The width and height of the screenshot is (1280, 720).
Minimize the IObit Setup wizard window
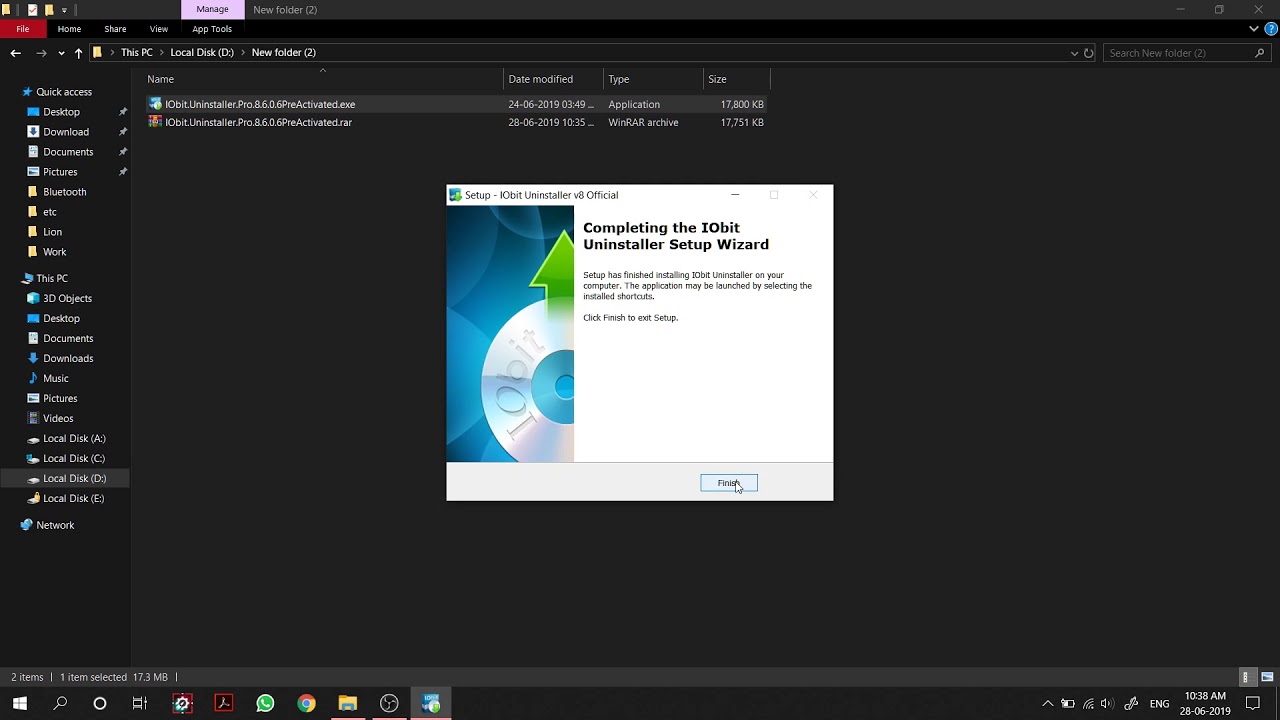click(735, 195)
